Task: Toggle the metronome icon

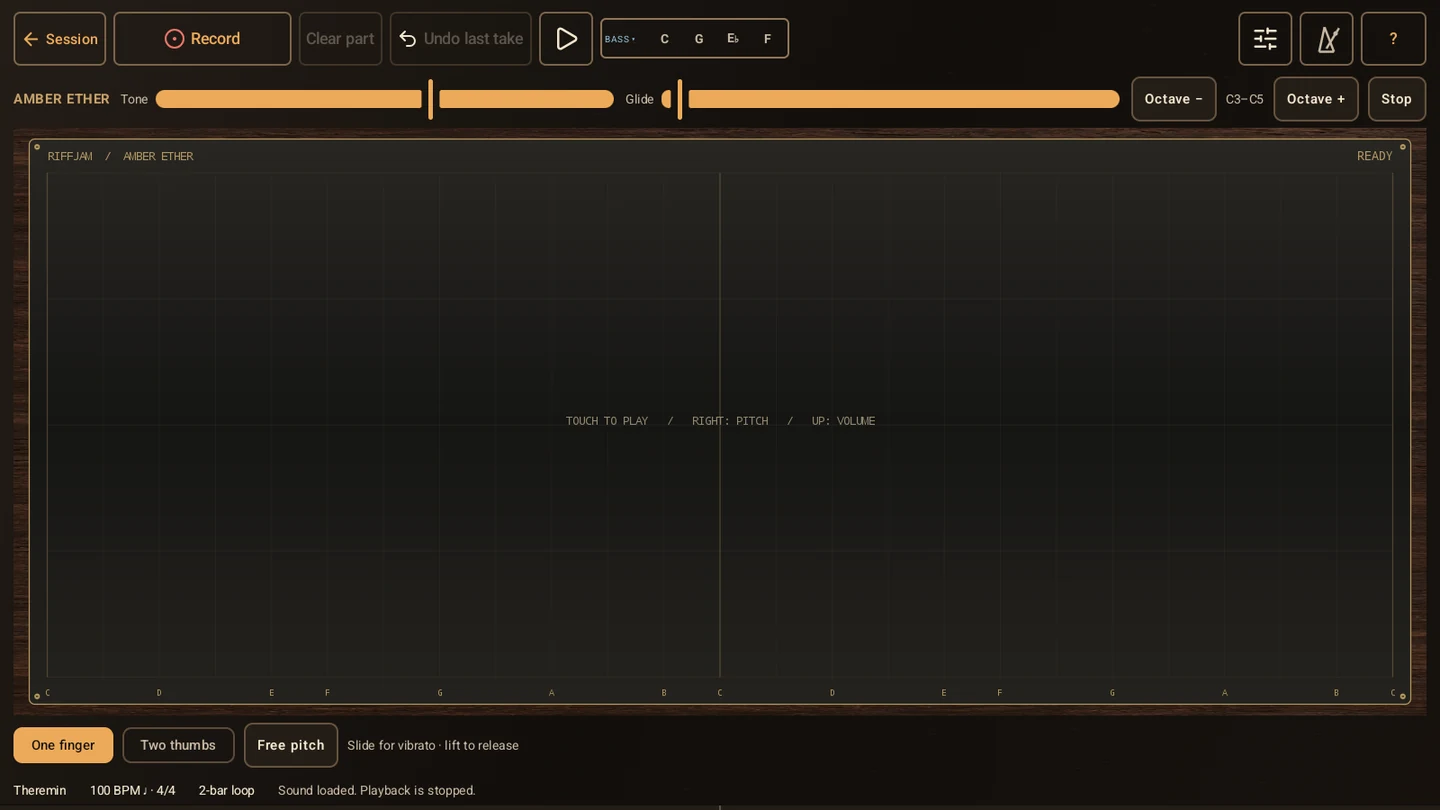Action: point(1327,39)
